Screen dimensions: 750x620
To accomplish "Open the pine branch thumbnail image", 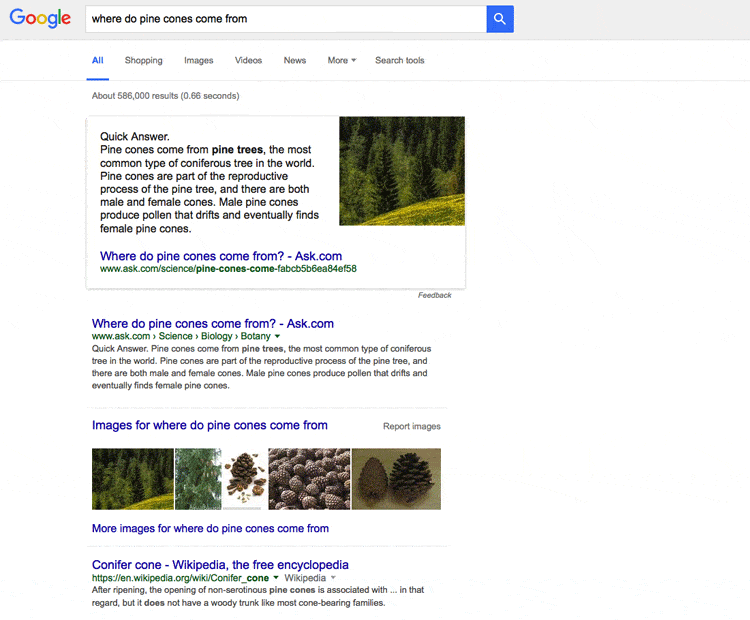I will [x=198, y=479].
